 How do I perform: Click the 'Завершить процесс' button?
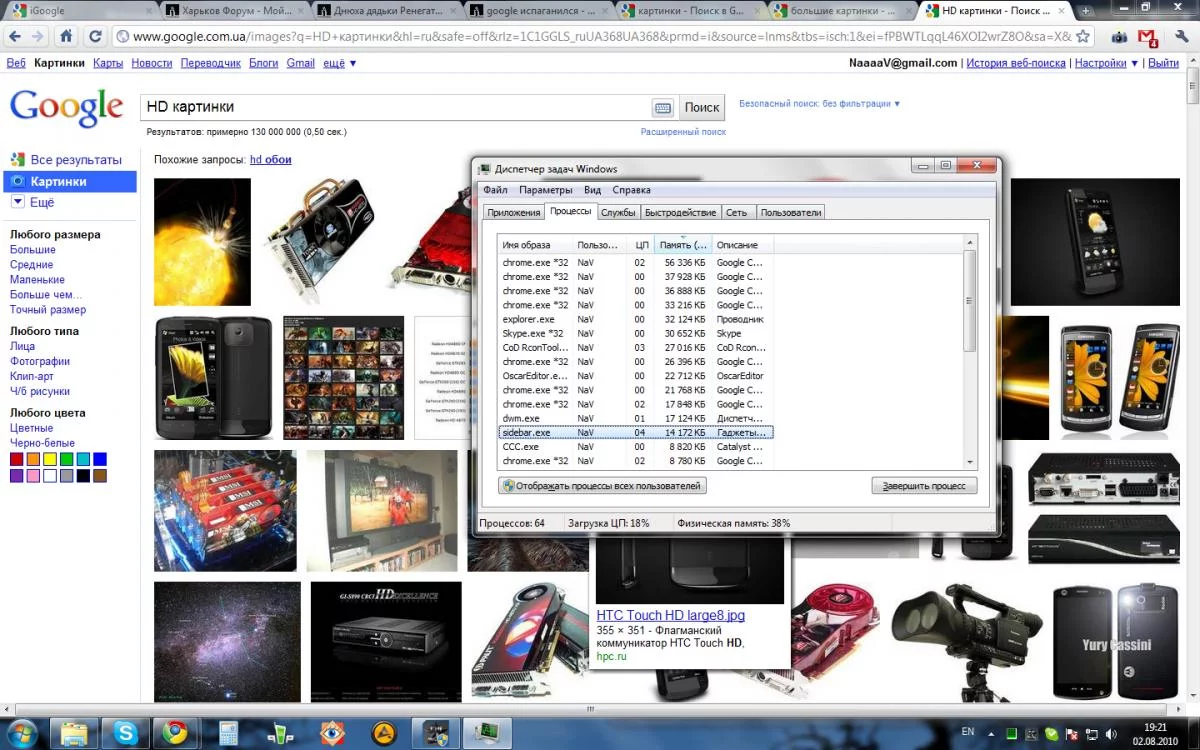coord(924,486)
